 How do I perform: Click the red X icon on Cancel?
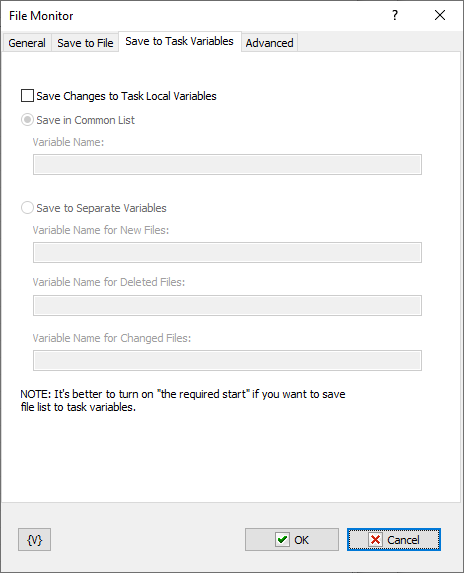click(x=375, y=539)
